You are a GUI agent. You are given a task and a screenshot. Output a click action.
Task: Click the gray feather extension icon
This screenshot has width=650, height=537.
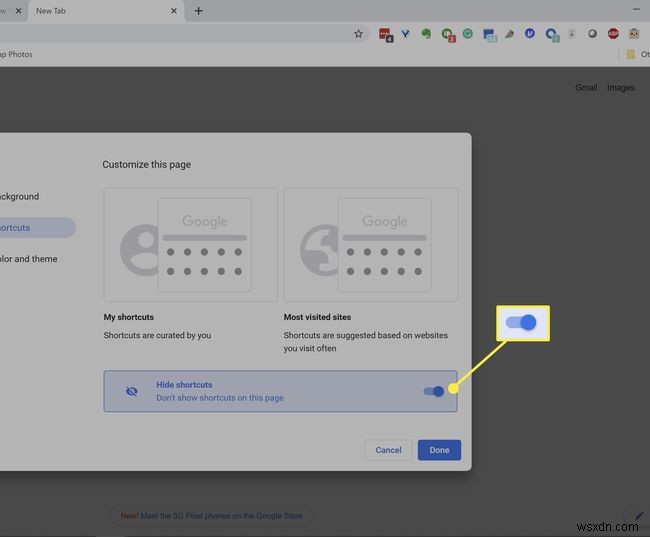[x=509, y=34]
